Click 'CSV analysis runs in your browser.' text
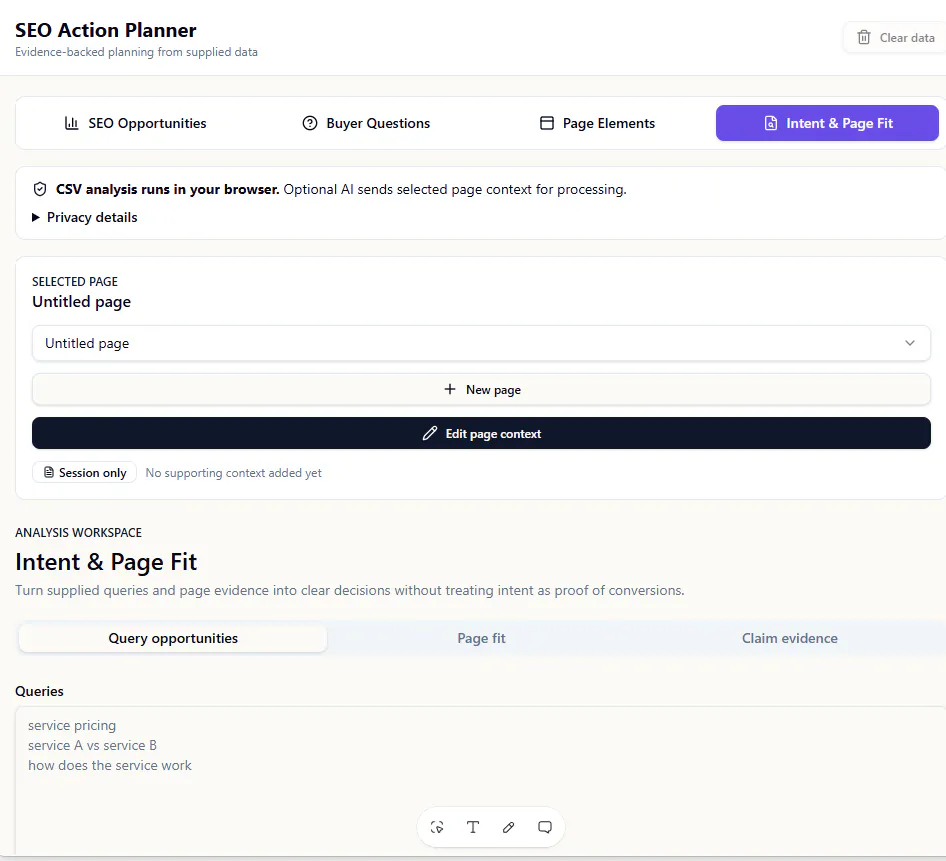 pos(168,189)
